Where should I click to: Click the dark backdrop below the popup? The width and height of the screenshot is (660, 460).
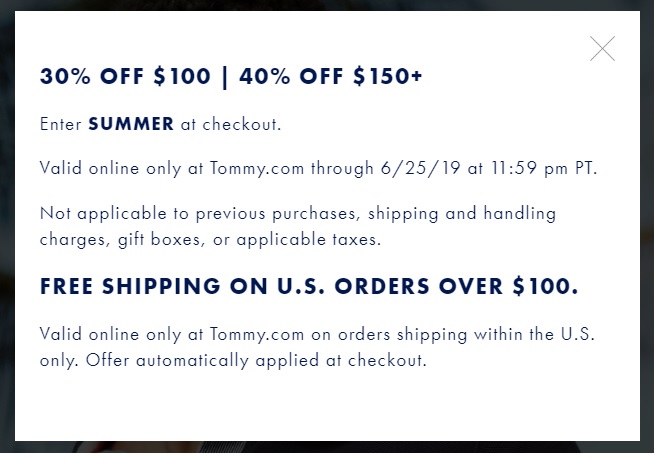pos(330,450)
